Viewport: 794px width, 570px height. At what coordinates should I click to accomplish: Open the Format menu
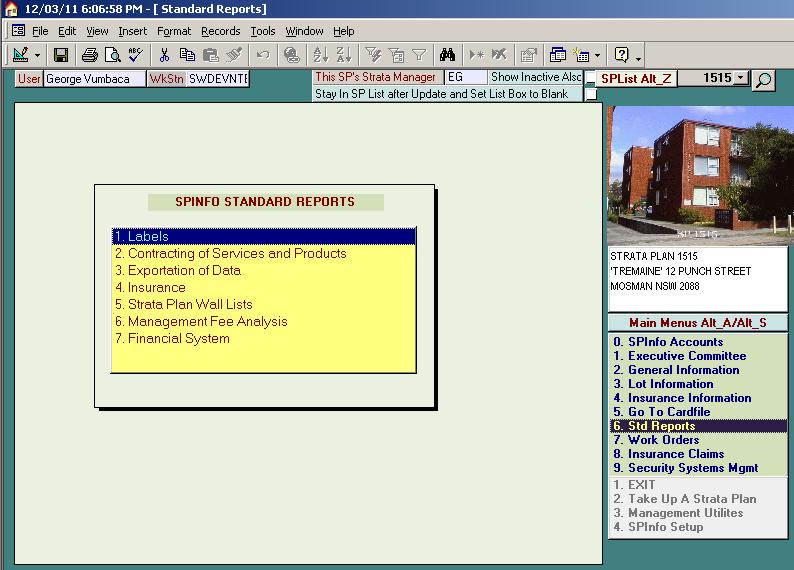174,31
